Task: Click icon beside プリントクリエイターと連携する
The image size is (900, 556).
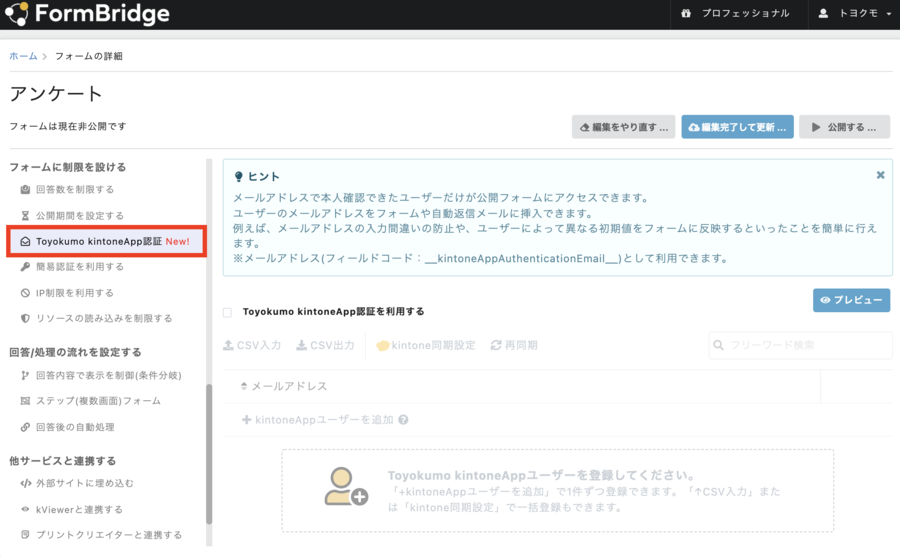Action: click(25, 535)
